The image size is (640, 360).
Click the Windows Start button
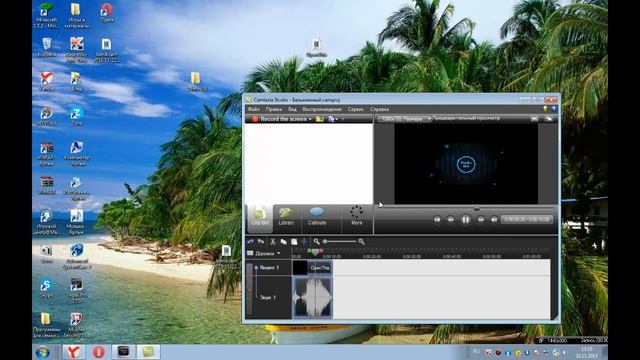click(43, 352)
